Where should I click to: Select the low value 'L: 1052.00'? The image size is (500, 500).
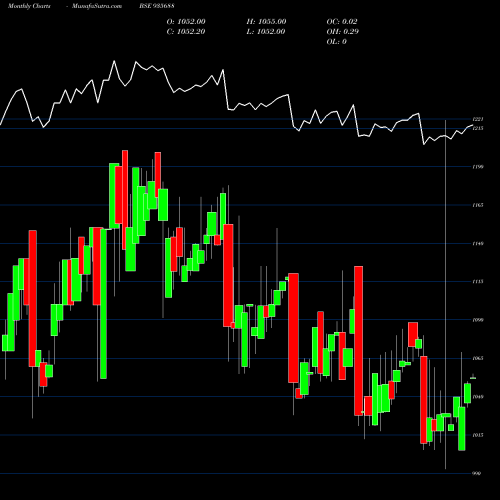click(x=266, y=31)
